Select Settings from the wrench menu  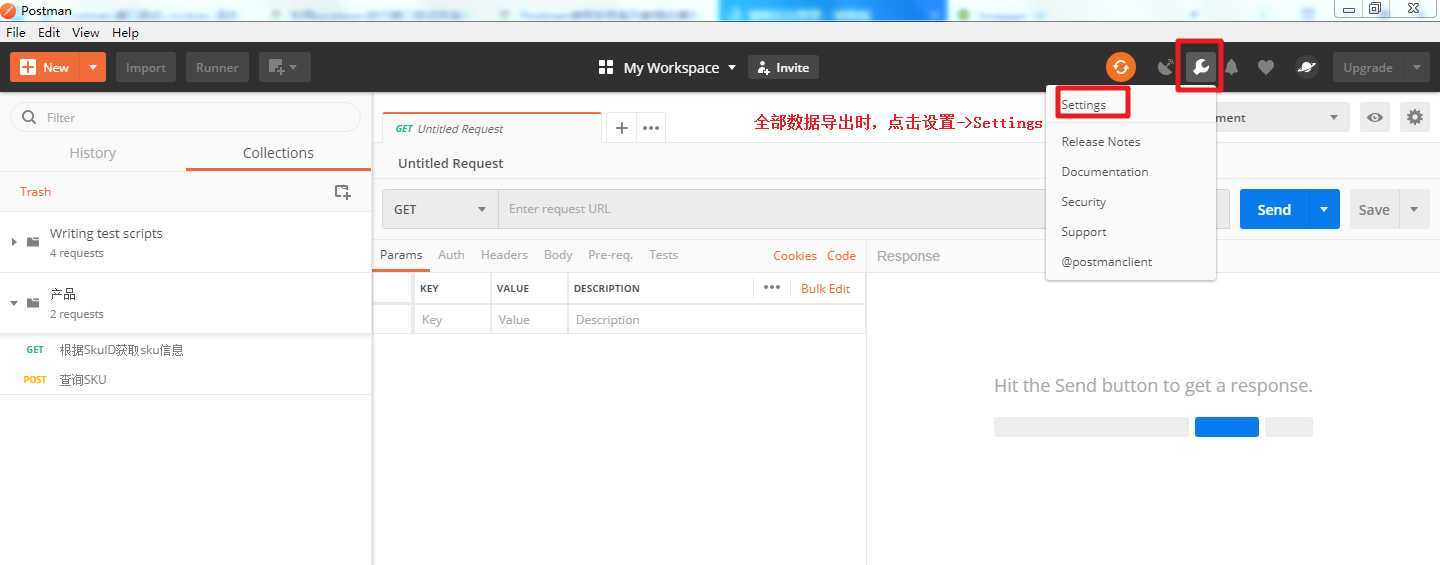pos(1084,104)
